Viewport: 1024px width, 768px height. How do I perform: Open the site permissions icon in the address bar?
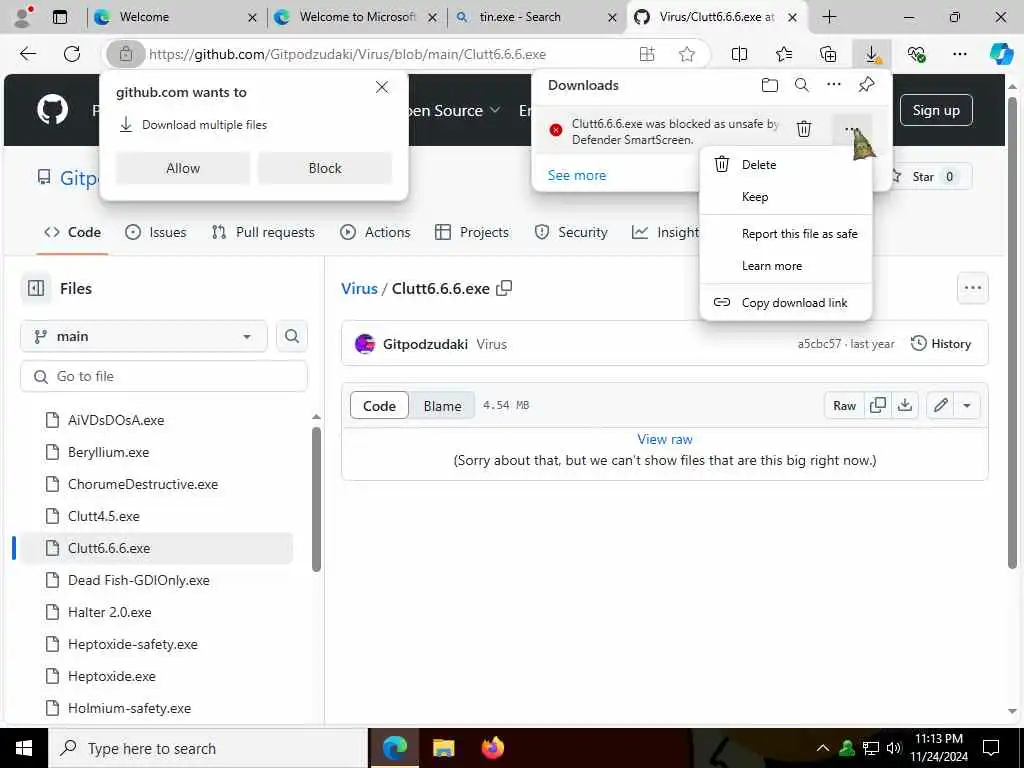coord(125,54)
